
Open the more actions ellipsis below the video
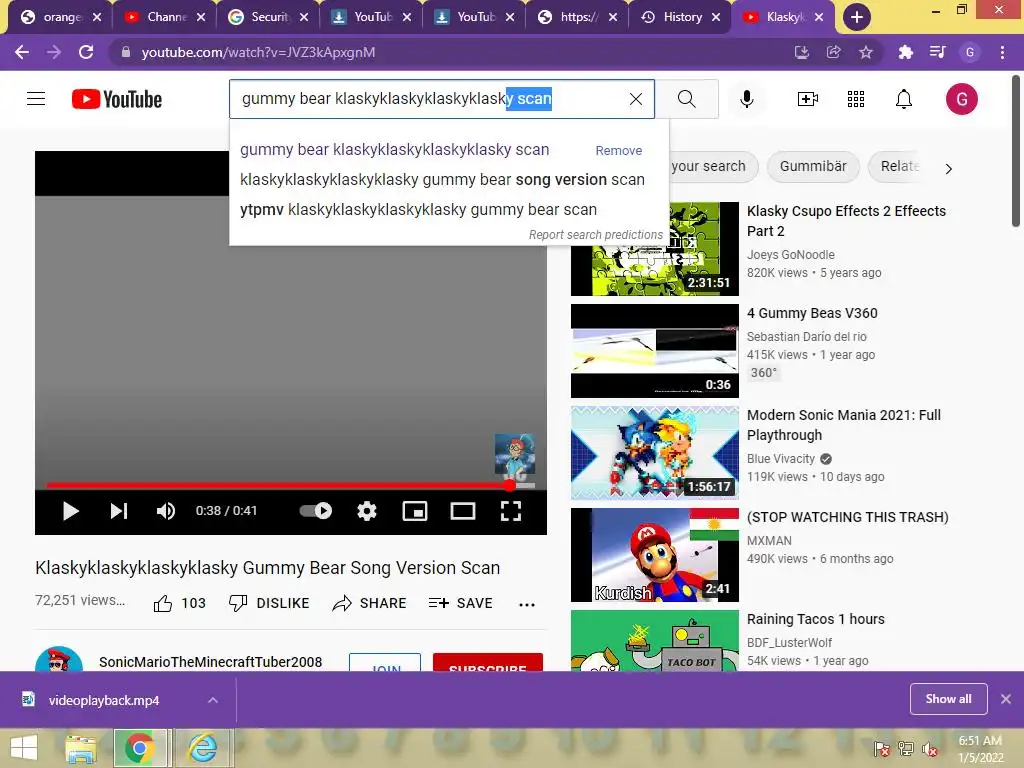coord(527,604)
